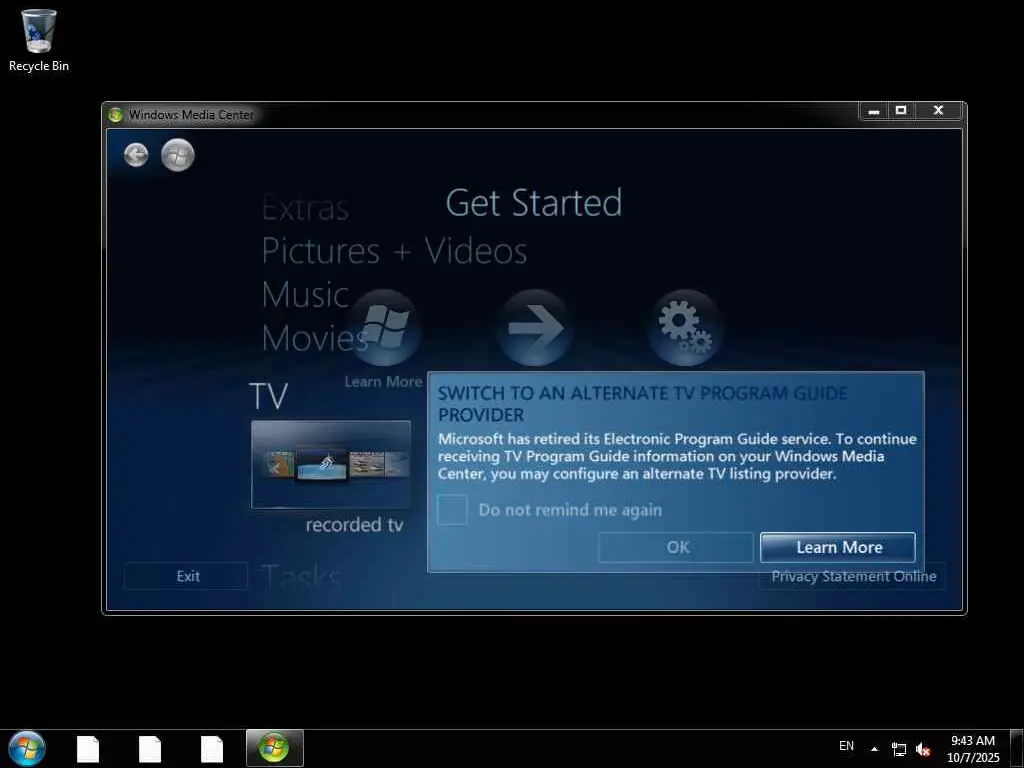Select the Music menu item

tap(305, 295)
